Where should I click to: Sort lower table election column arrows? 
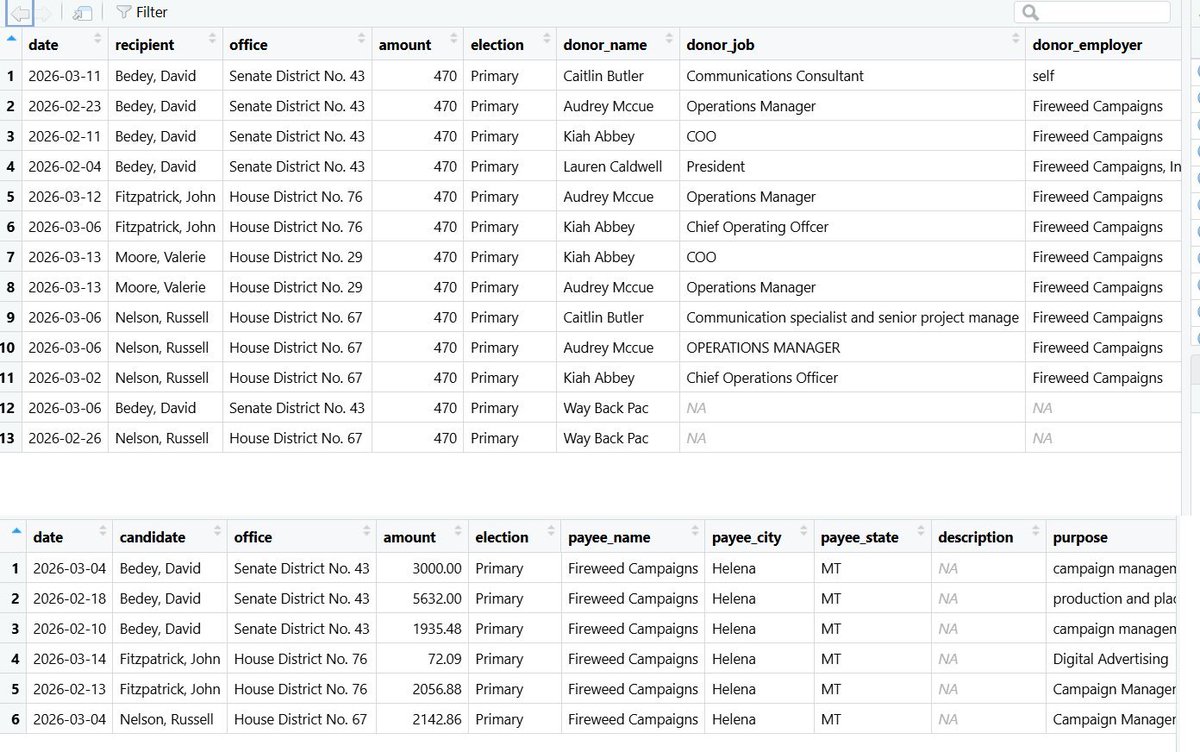click(550, 532)
